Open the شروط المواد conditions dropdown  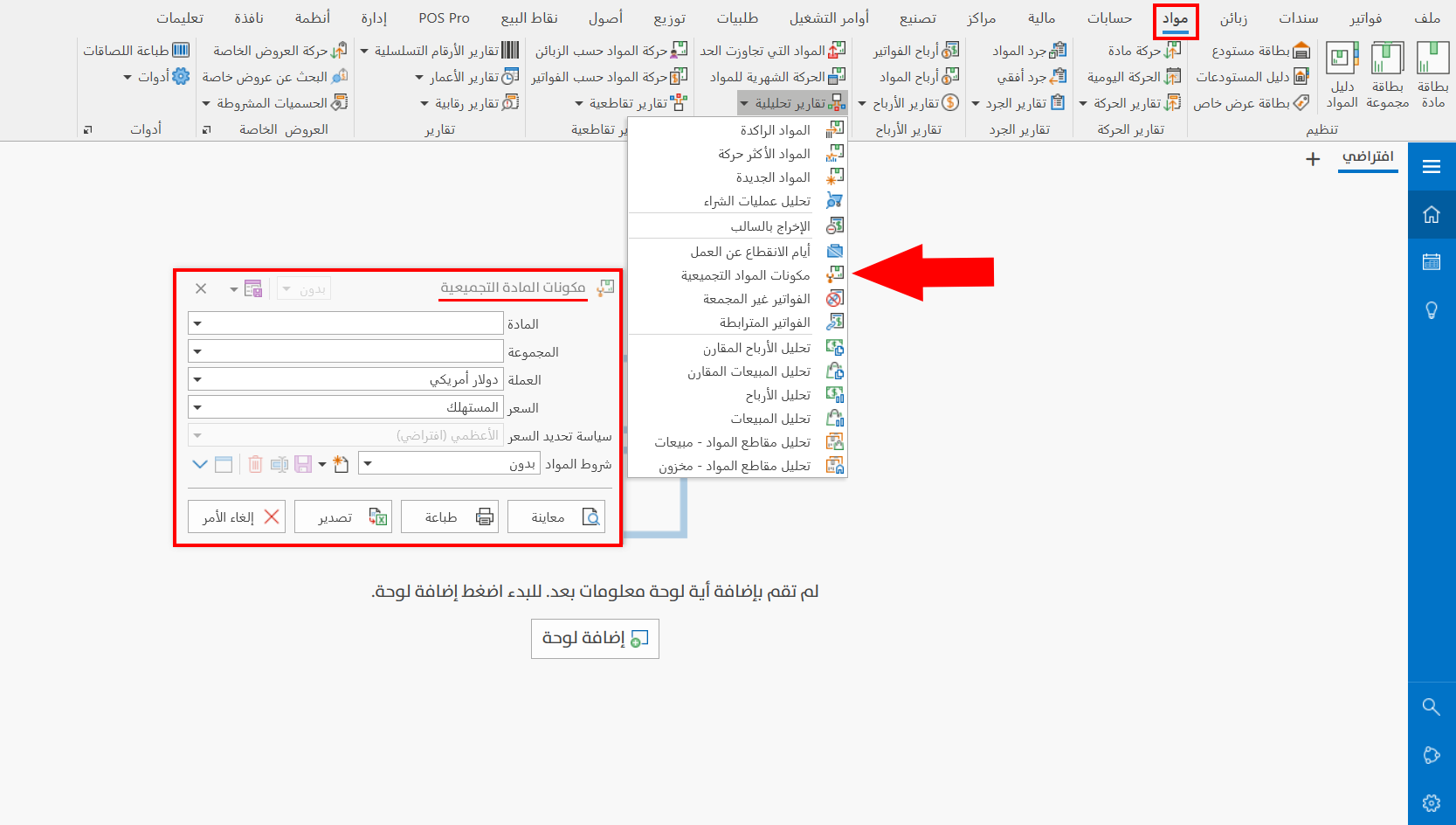click(368, 463)
